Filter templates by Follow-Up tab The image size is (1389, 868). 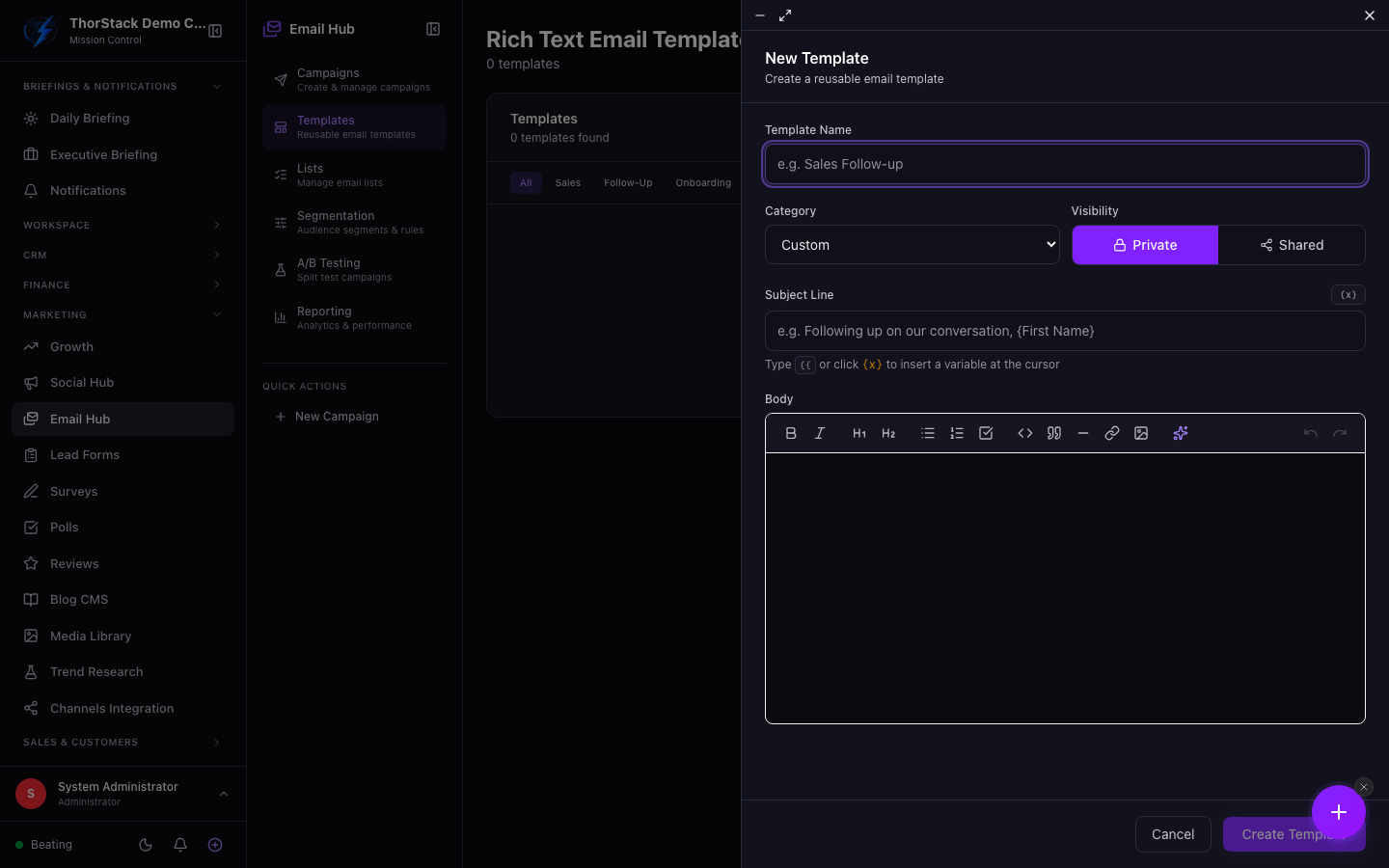pos(628,182)
